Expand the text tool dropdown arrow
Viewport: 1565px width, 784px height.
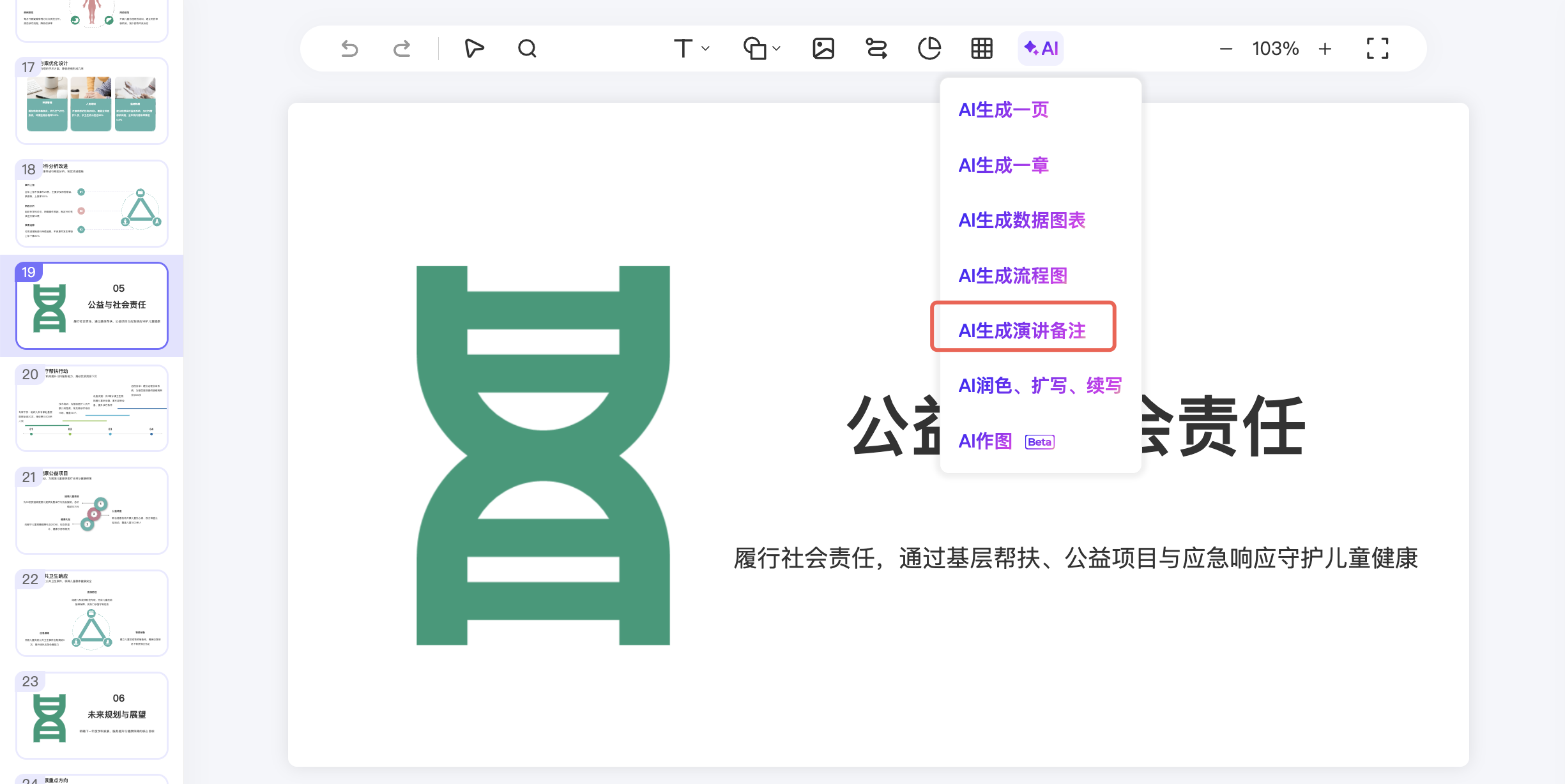click(x=706, y=49)
